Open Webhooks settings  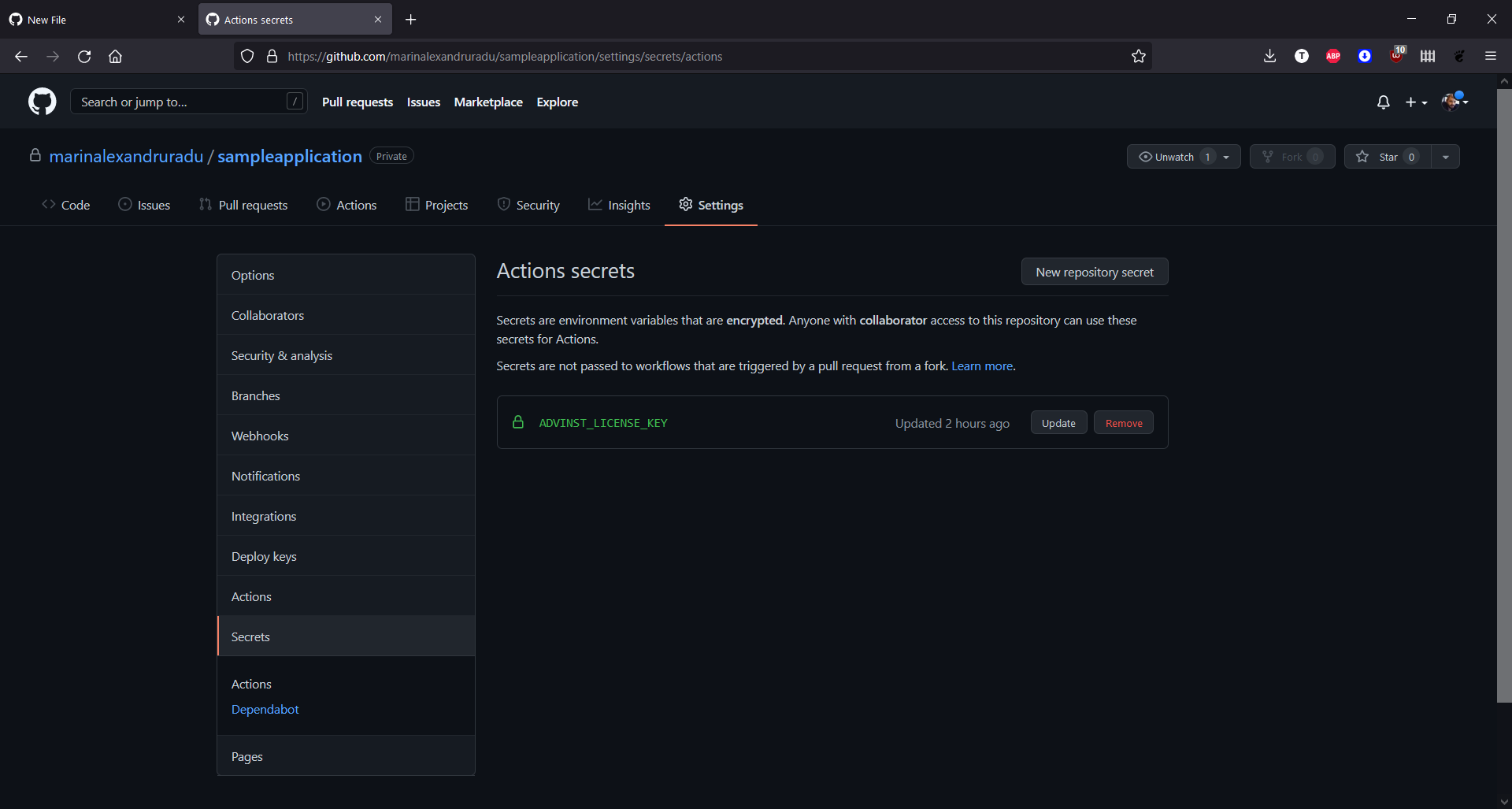coord(346,436)
